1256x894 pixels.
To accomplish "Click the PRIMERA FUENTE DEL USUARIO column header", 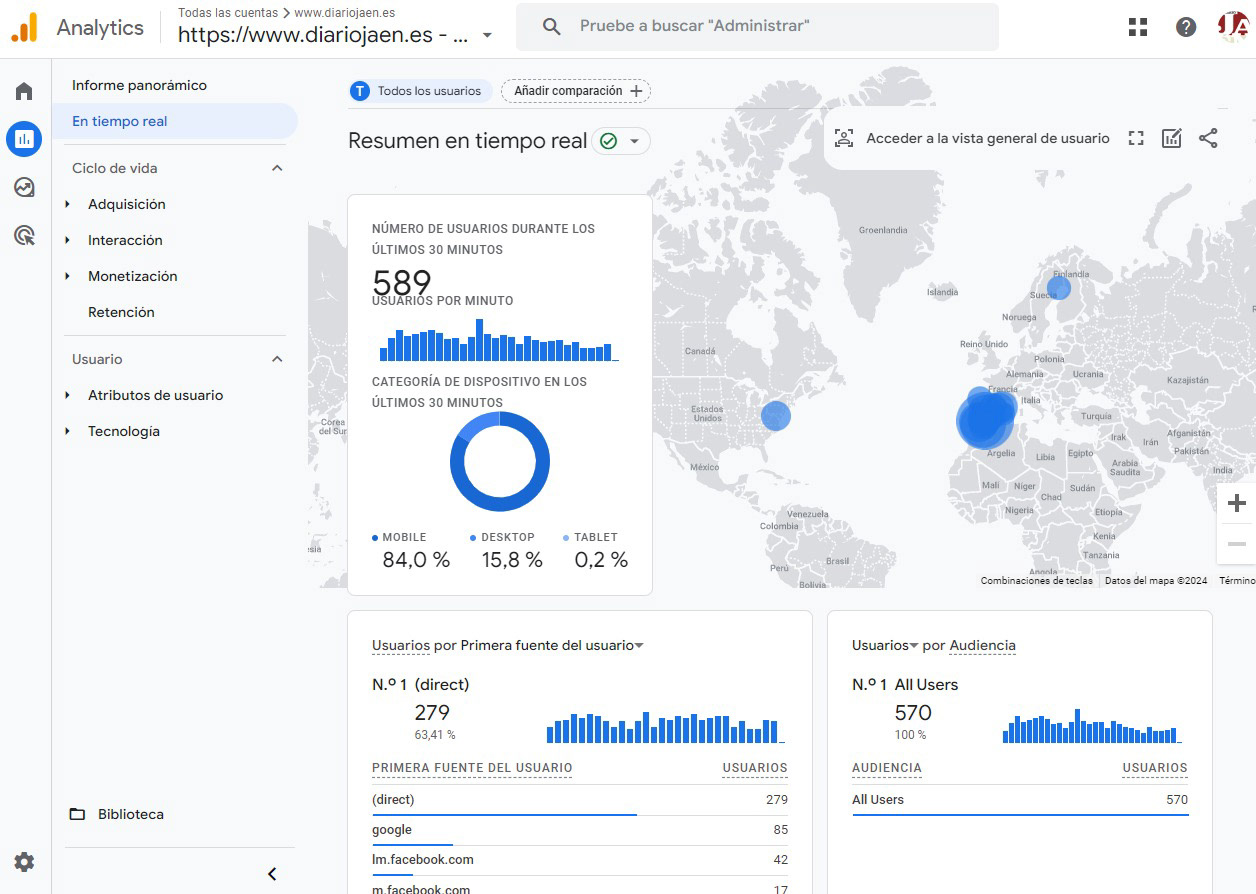I will point(472,768).
